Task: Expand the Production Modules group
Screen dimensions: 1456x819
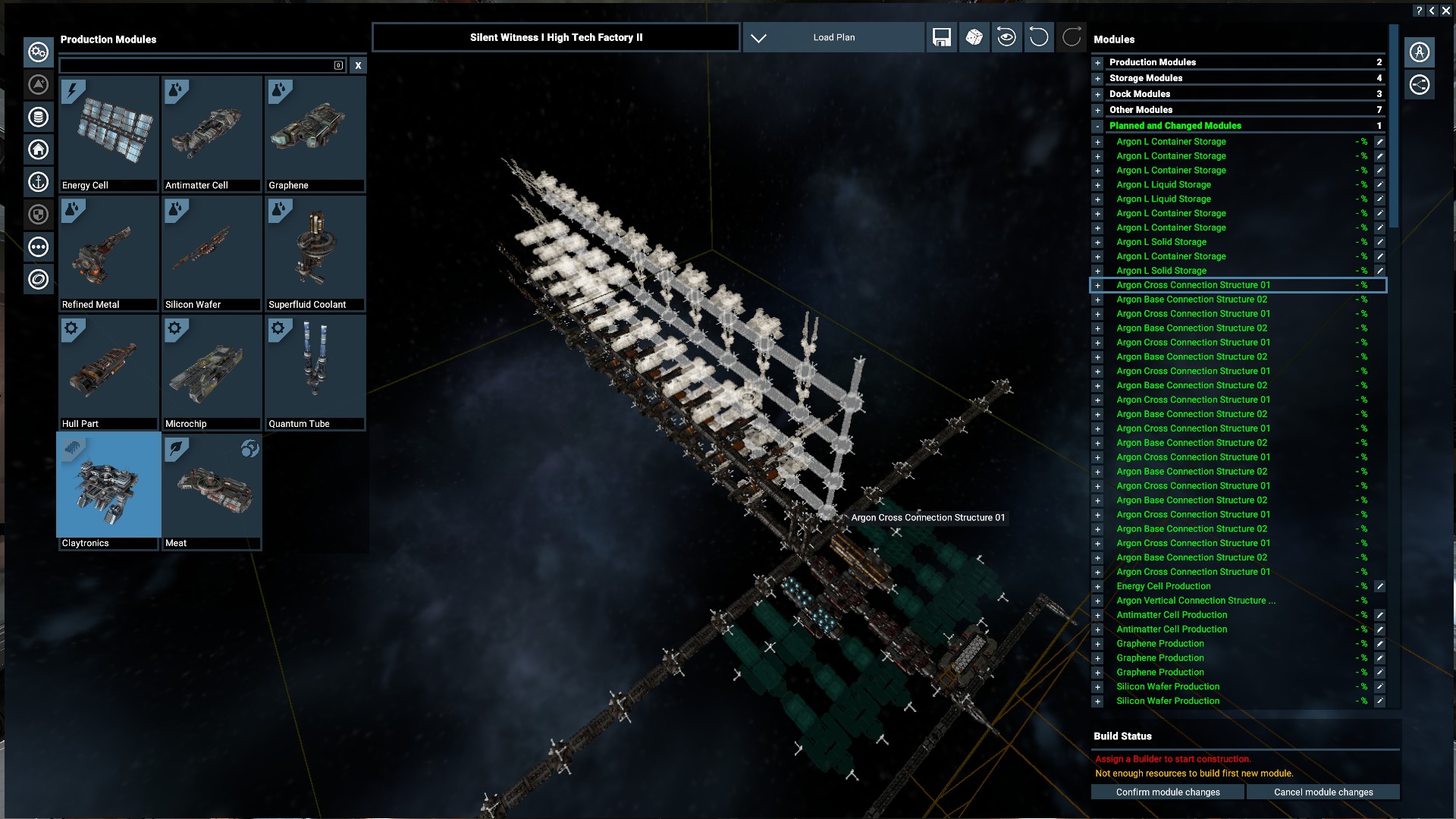Action: [x=1097, y=62]
